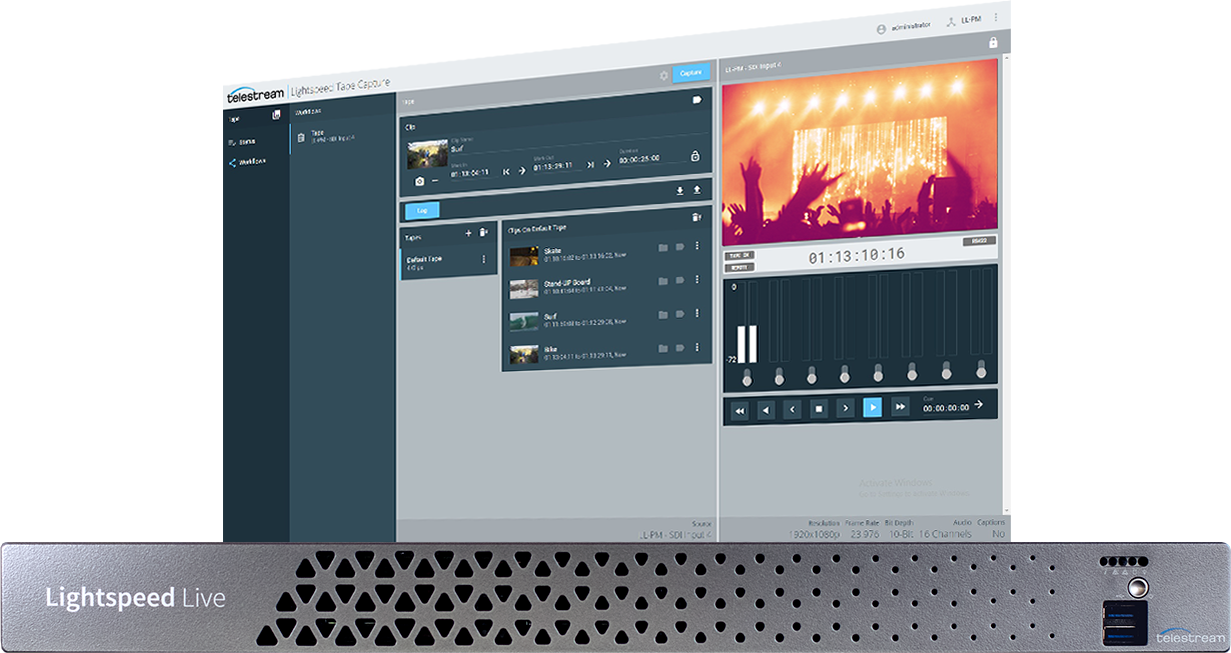Click the download/import icon below the Clip panel
The height and width of the screenshot is (653, 1231).
click(x=681, y=190)
